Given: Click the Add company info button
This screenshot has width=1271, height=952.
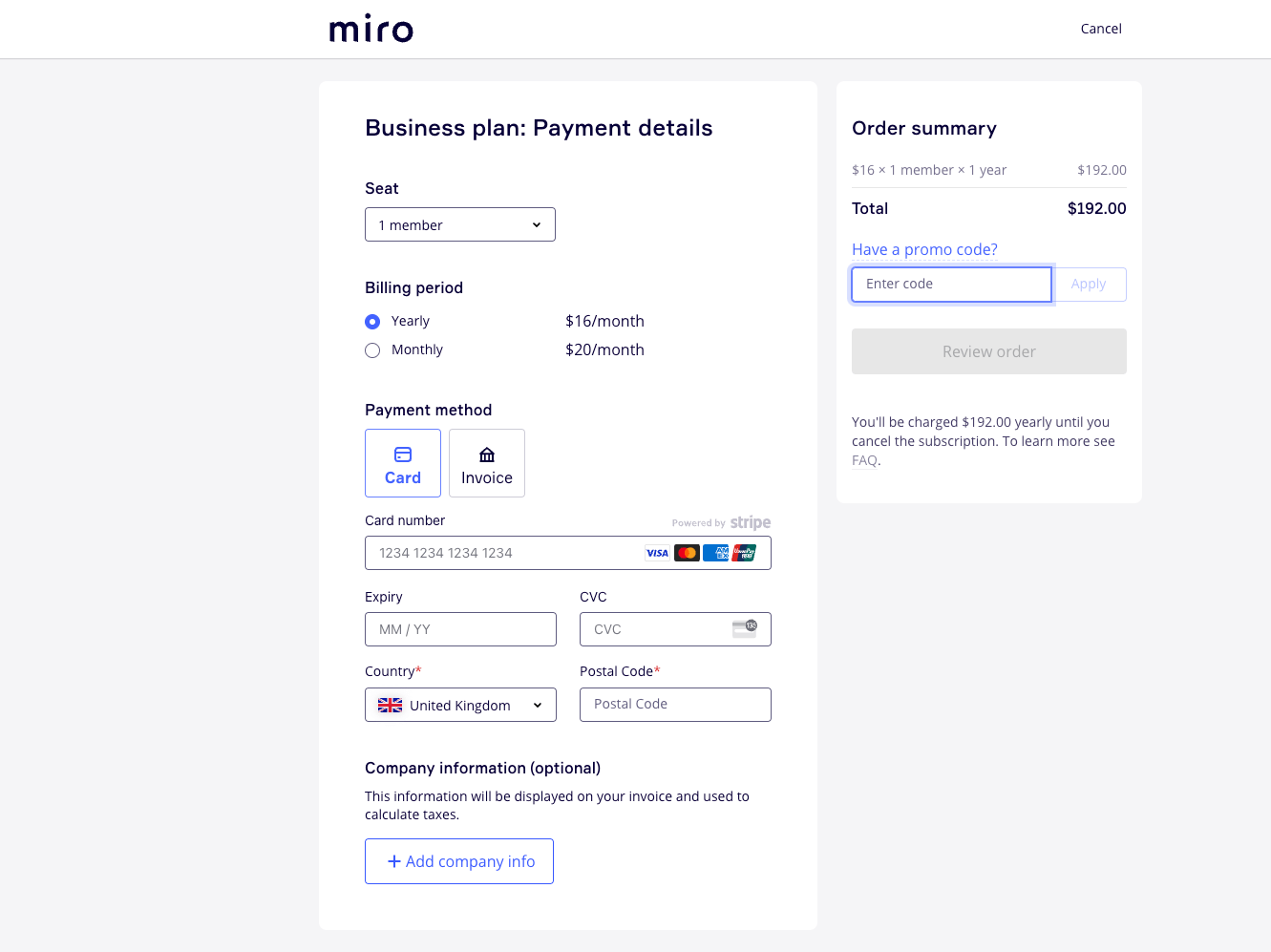Looking at the screenshot, I should [458, 860].
